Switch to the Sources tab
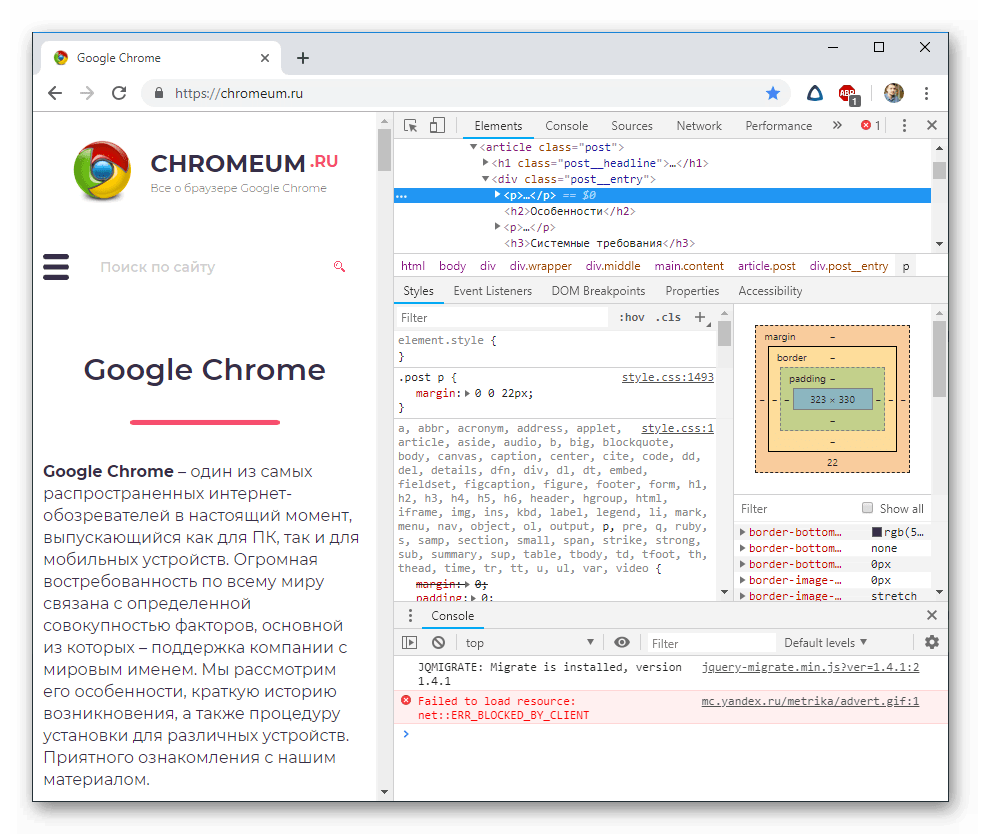Screen dimensions: 981x834 632,126
